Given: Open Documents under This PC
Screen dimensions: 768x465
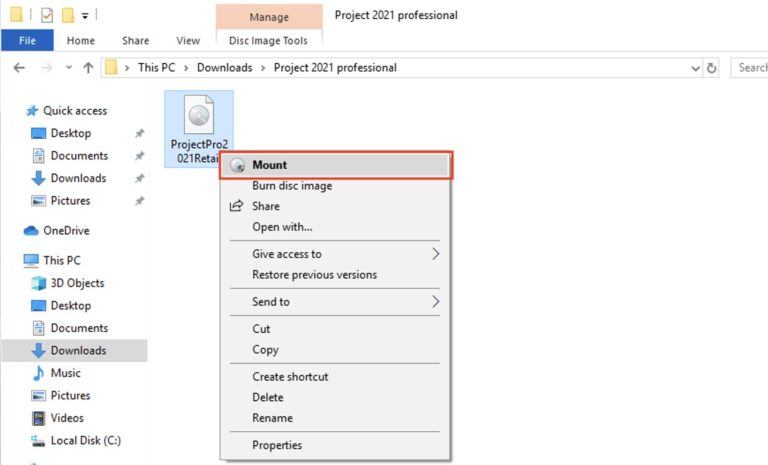Looking at the screenshot, I should [79, 328].
